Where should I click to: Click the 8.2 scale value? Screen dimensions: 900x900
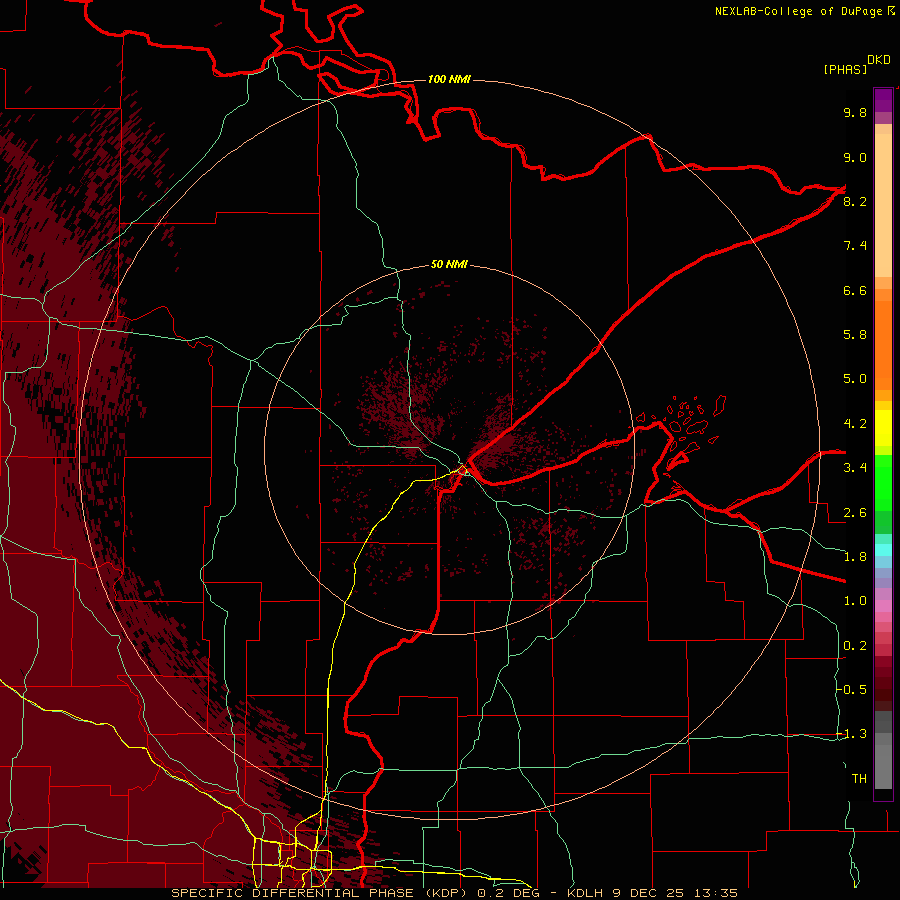pyautogui.click(x=855, y=201)
